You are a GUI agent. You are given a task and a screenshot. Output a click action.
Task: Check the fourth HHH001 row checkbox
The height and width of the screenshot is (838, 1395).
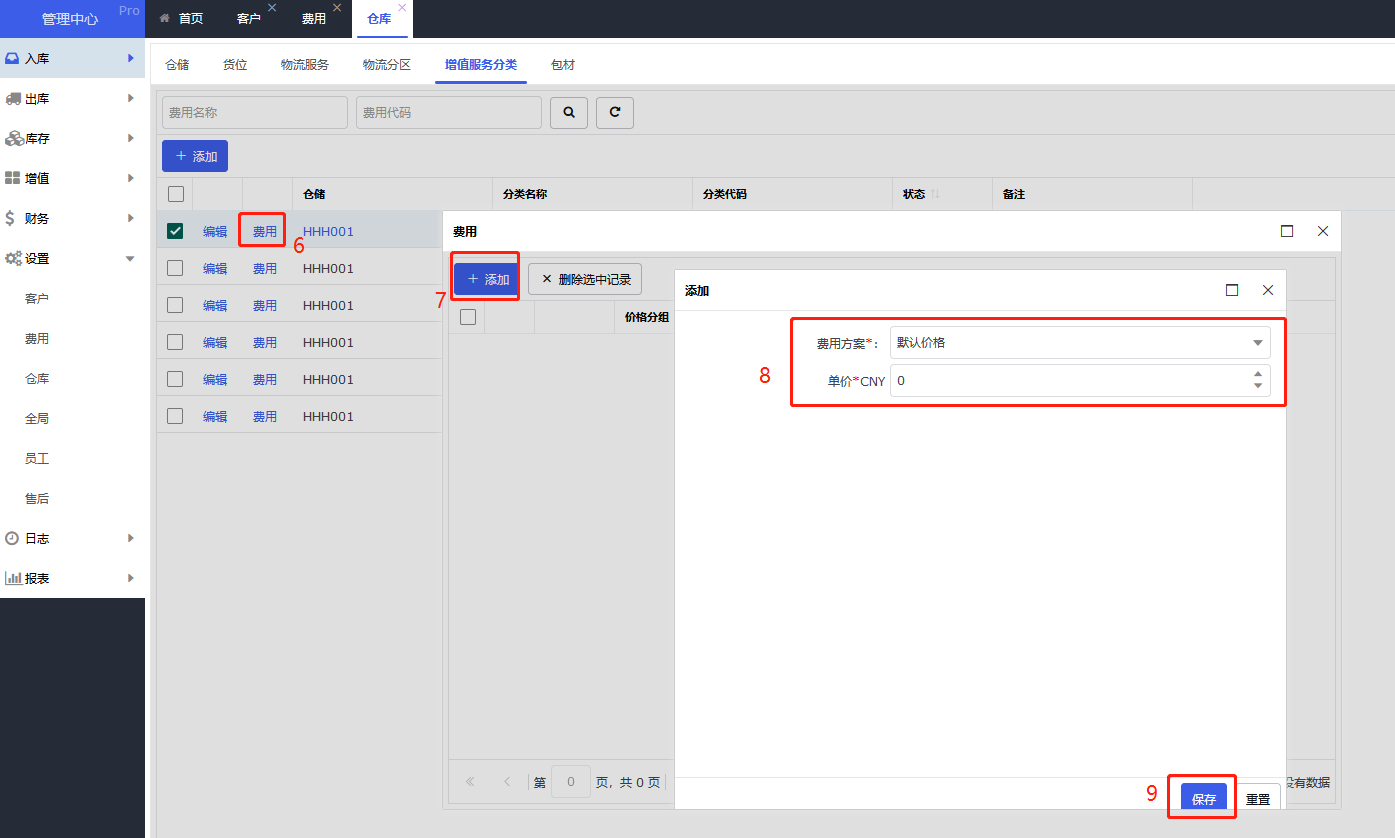[x=175, y=342]
